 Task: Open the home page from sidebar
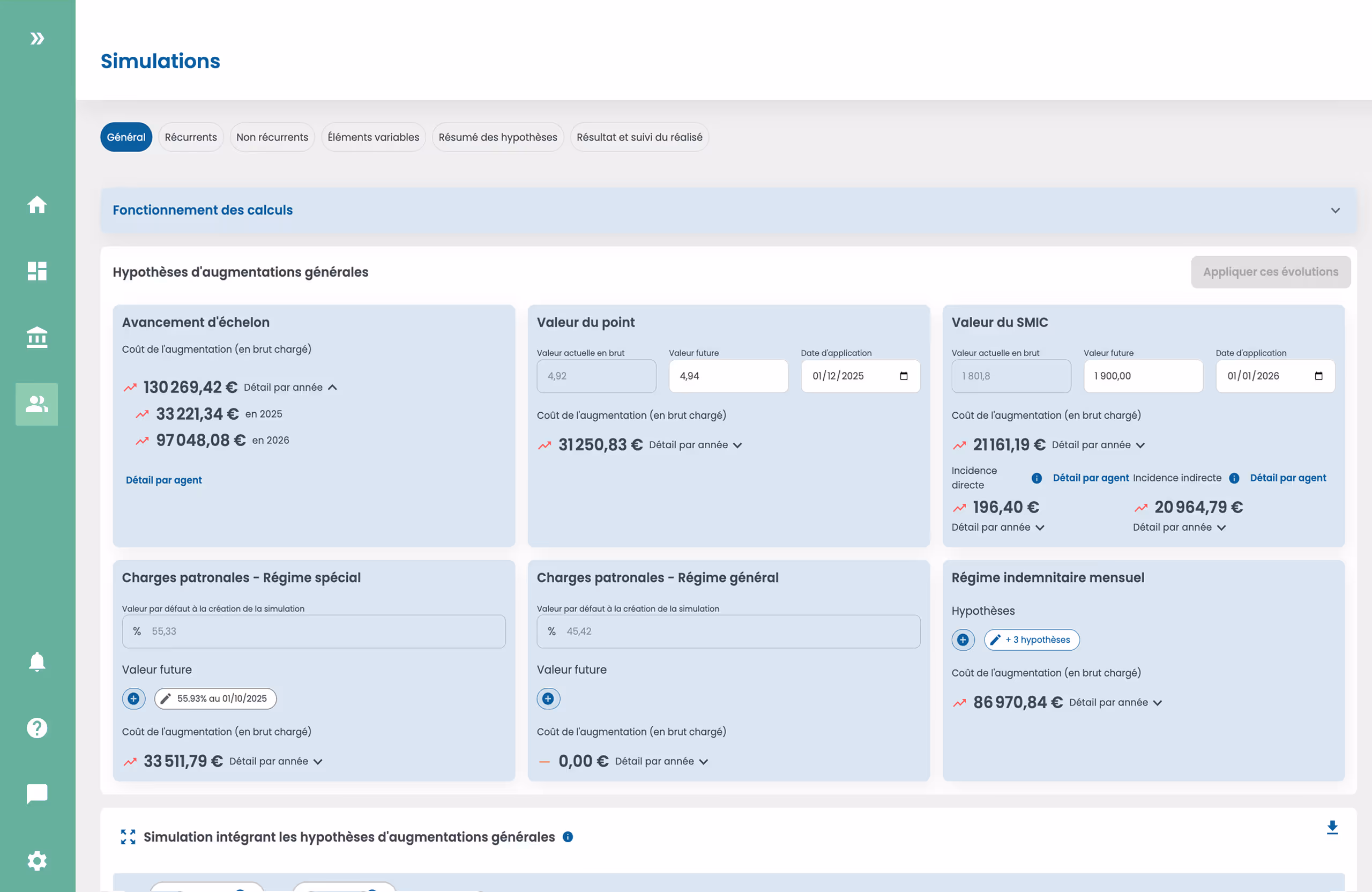point(37,205)
